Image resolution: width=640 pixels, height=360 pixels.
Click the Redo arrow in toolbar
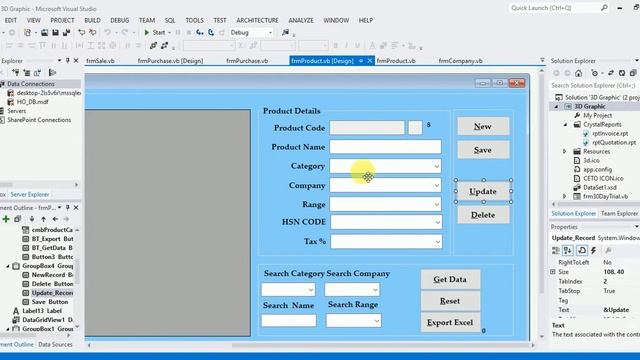[125, 32]
